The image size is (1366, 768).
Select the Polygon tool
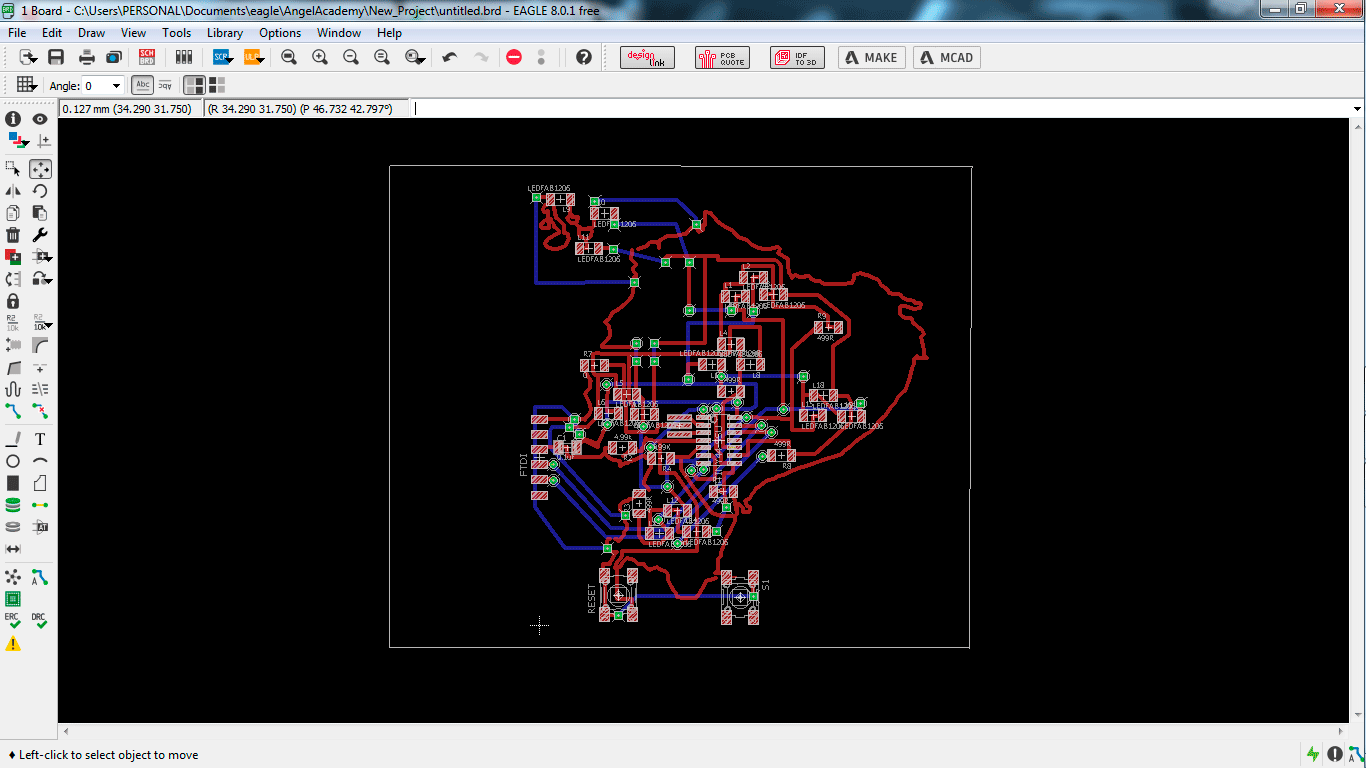tap(40, 483)
